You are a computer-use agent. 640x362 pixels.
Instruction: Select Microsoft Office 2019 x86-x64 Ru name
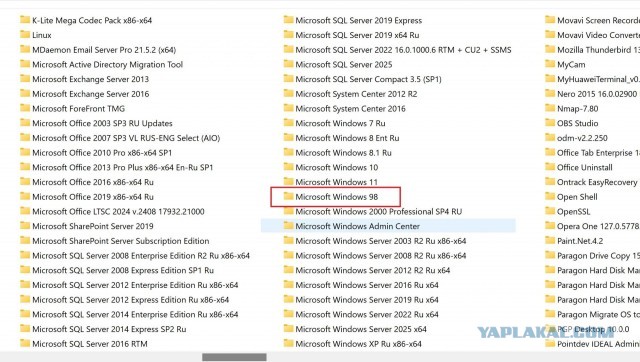[93, 197]
